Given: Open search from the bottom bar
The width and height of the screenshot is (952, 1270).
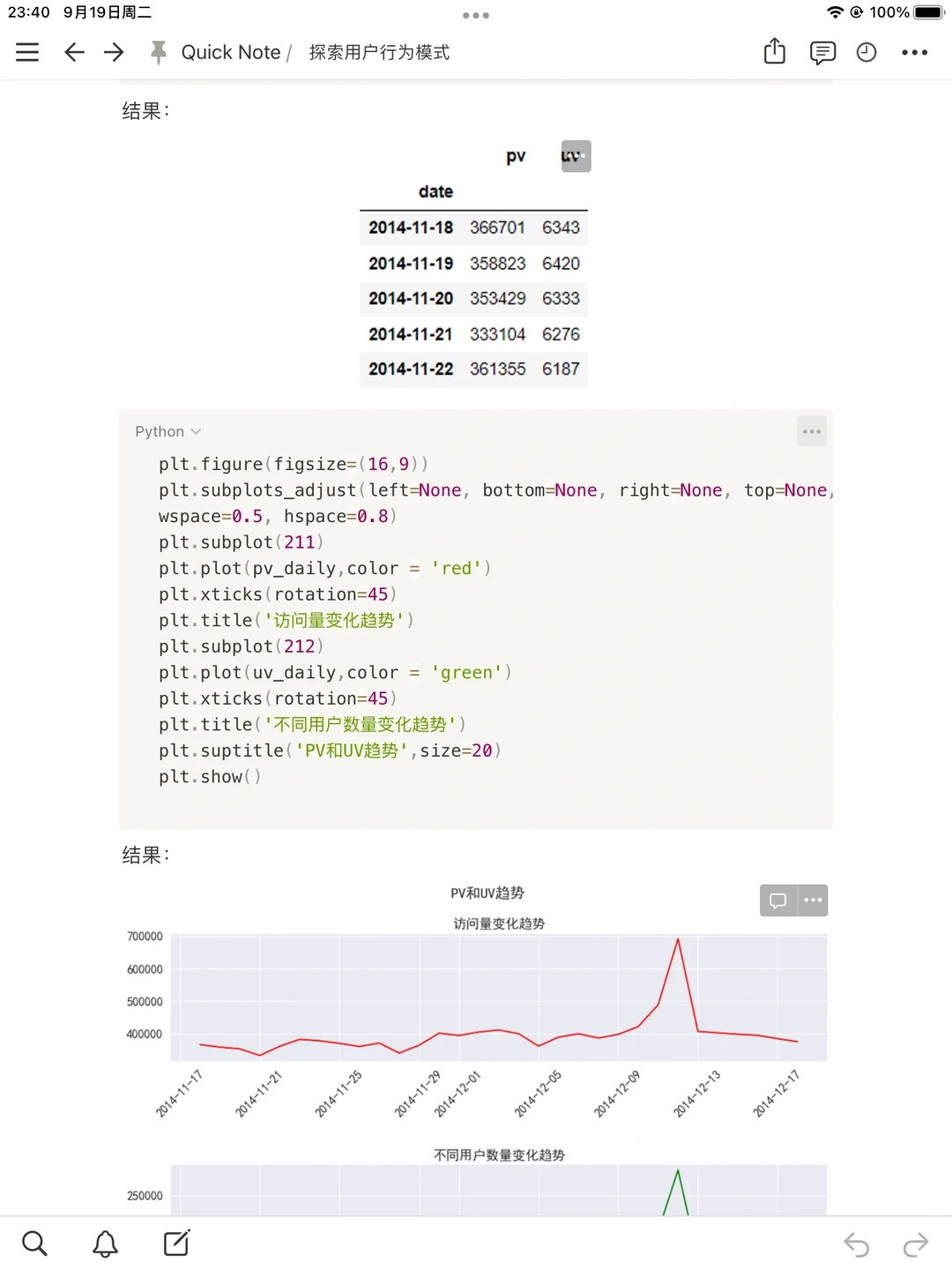Looking at the screenshot, I should [34, 1244].
